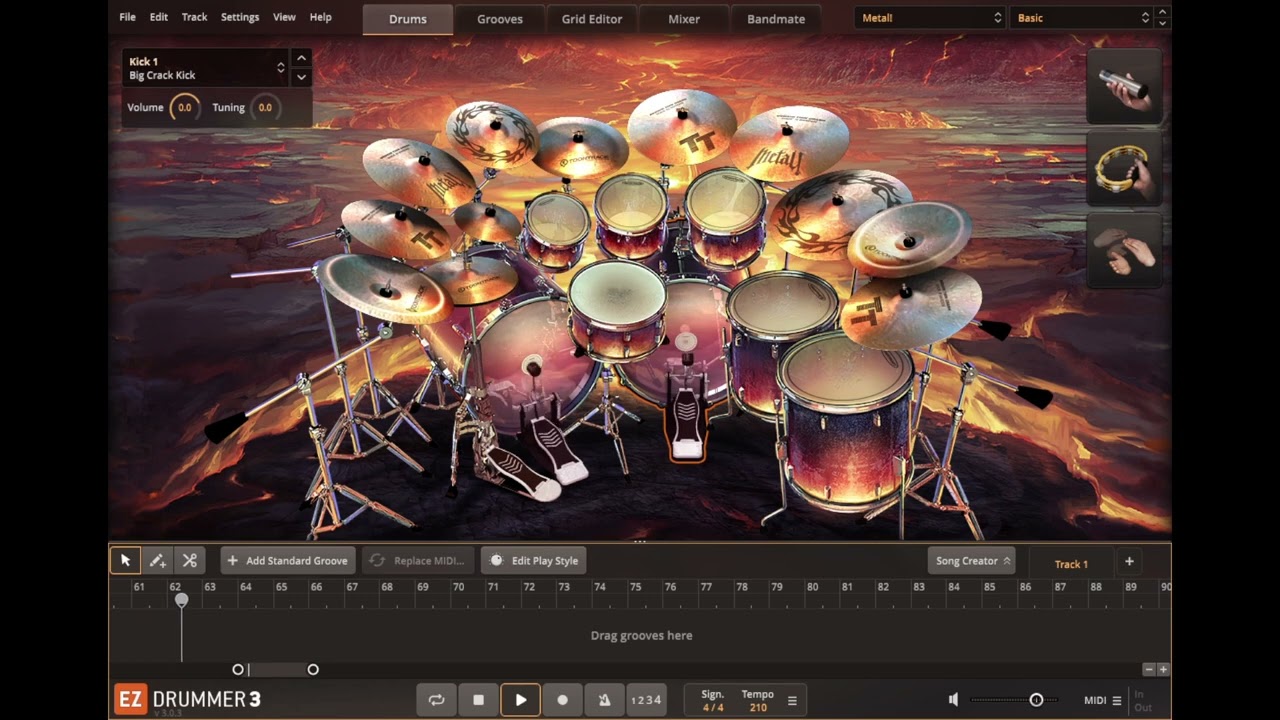This screenshot has width=1280, height=720.
Task: Open the Metal! library dropdown
Action: click(930, 18)
